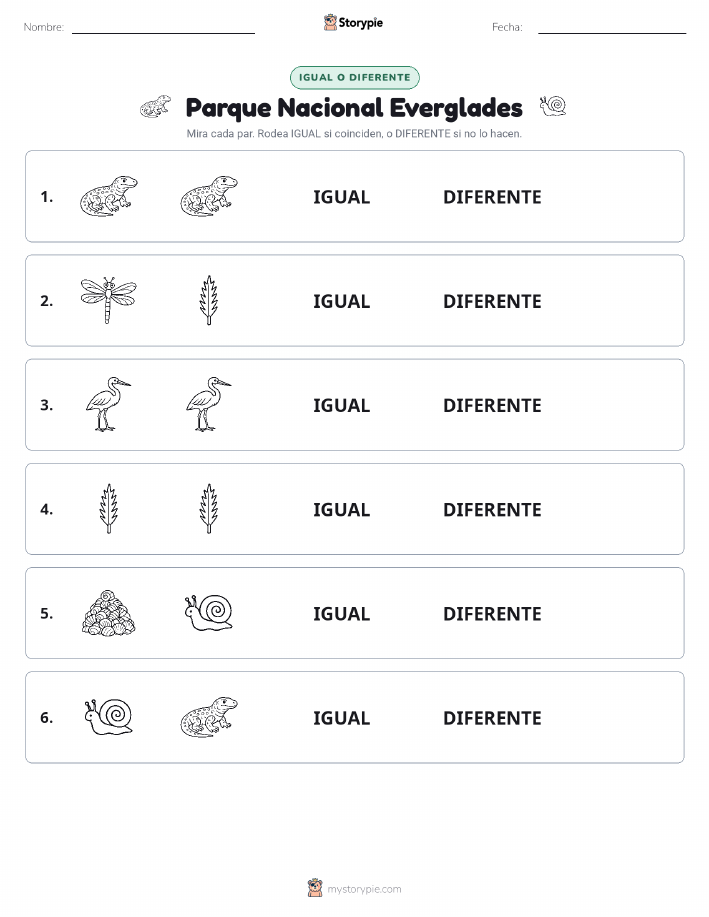Image resolution: width=709 pixels, height=917 pixels.
Task: Click the snail picture in row 6
Action: (109, 717)
